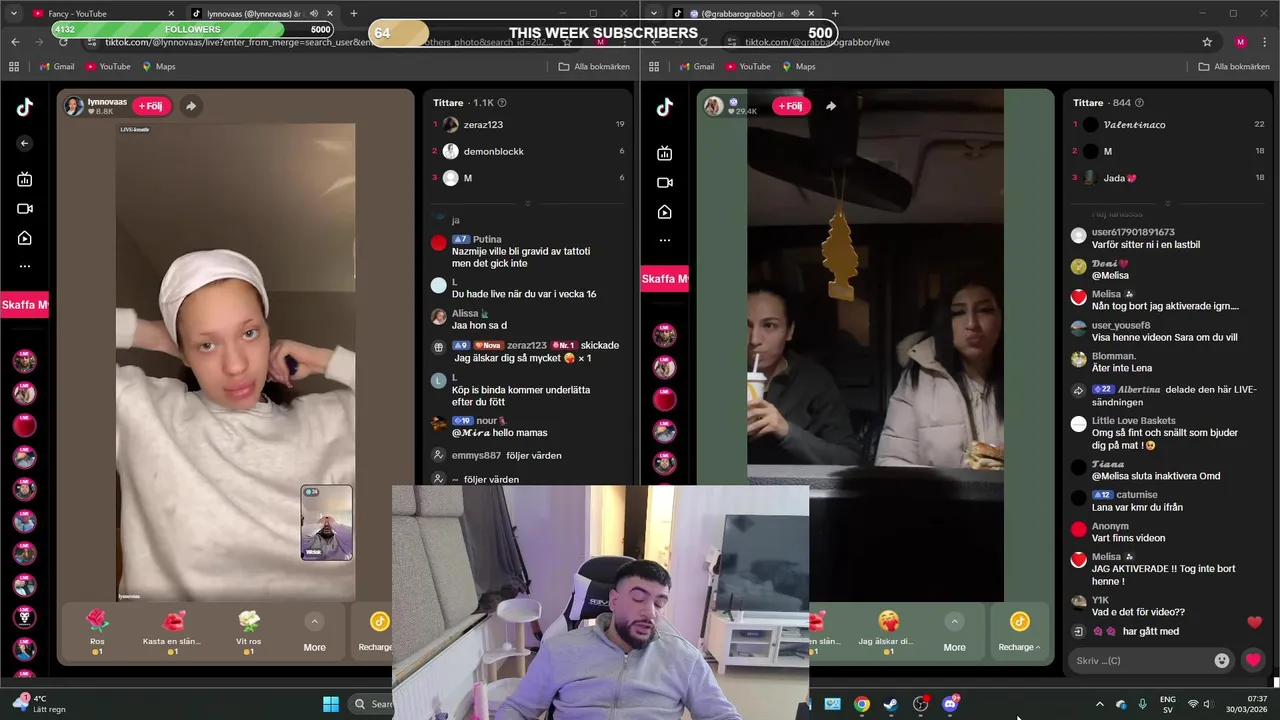This screenshot has height=720, width=1280.
Task: Open three-dots menu in right TikTok sidebar
Action: click(x=665, y=240)
